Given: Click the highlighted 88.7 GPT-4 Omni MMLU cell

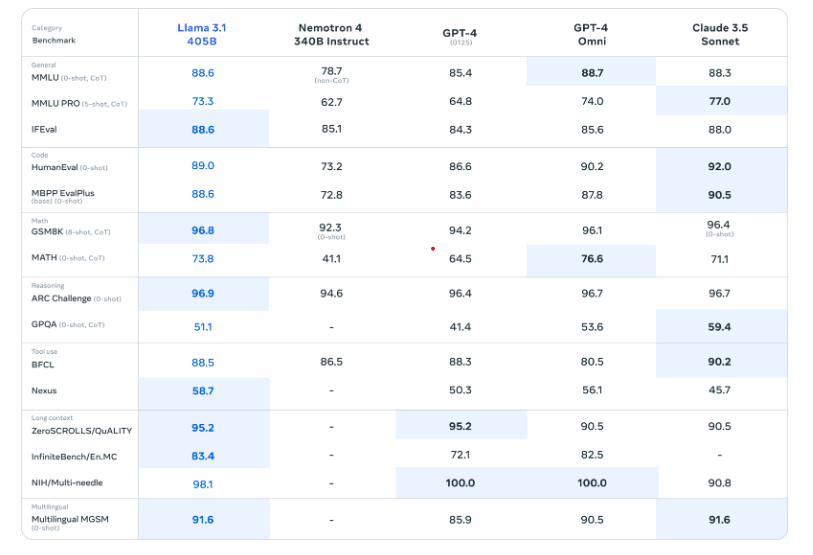Looking at the screenshot, I should coord(591,72).
